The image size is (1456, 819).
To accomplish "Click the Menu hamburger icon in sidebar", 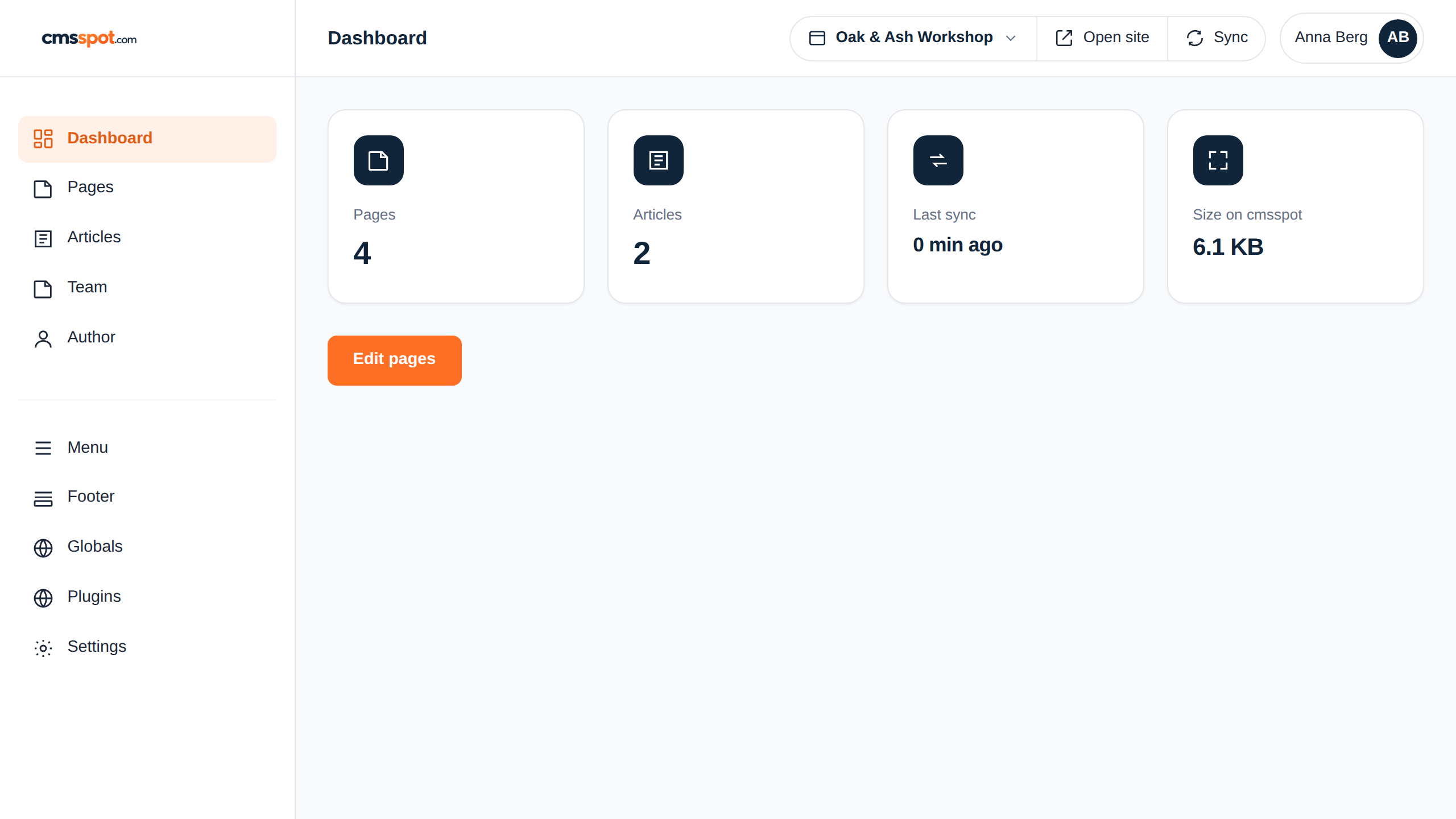I will pos(43,448).
